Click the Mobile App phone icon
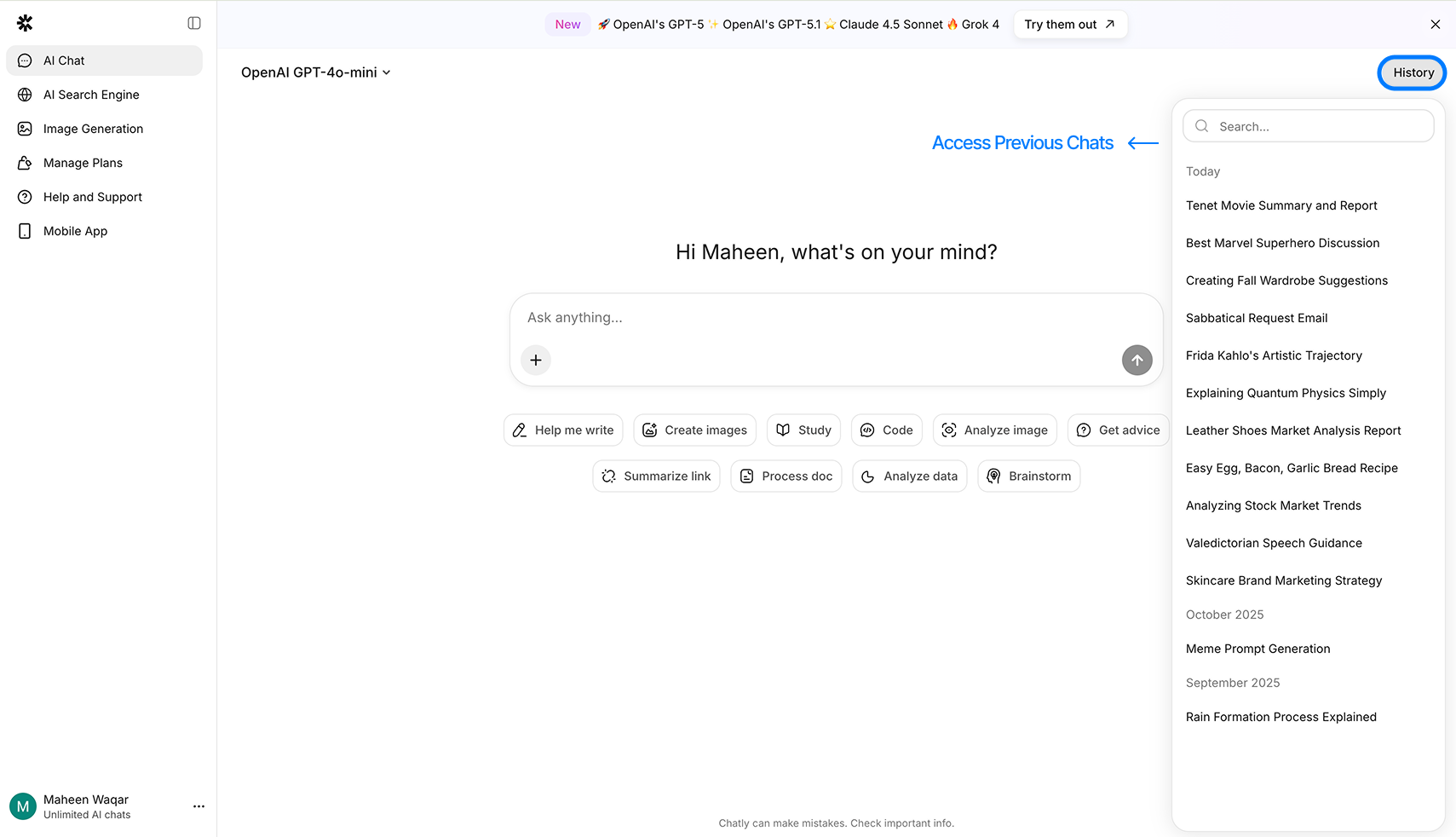 25,231
